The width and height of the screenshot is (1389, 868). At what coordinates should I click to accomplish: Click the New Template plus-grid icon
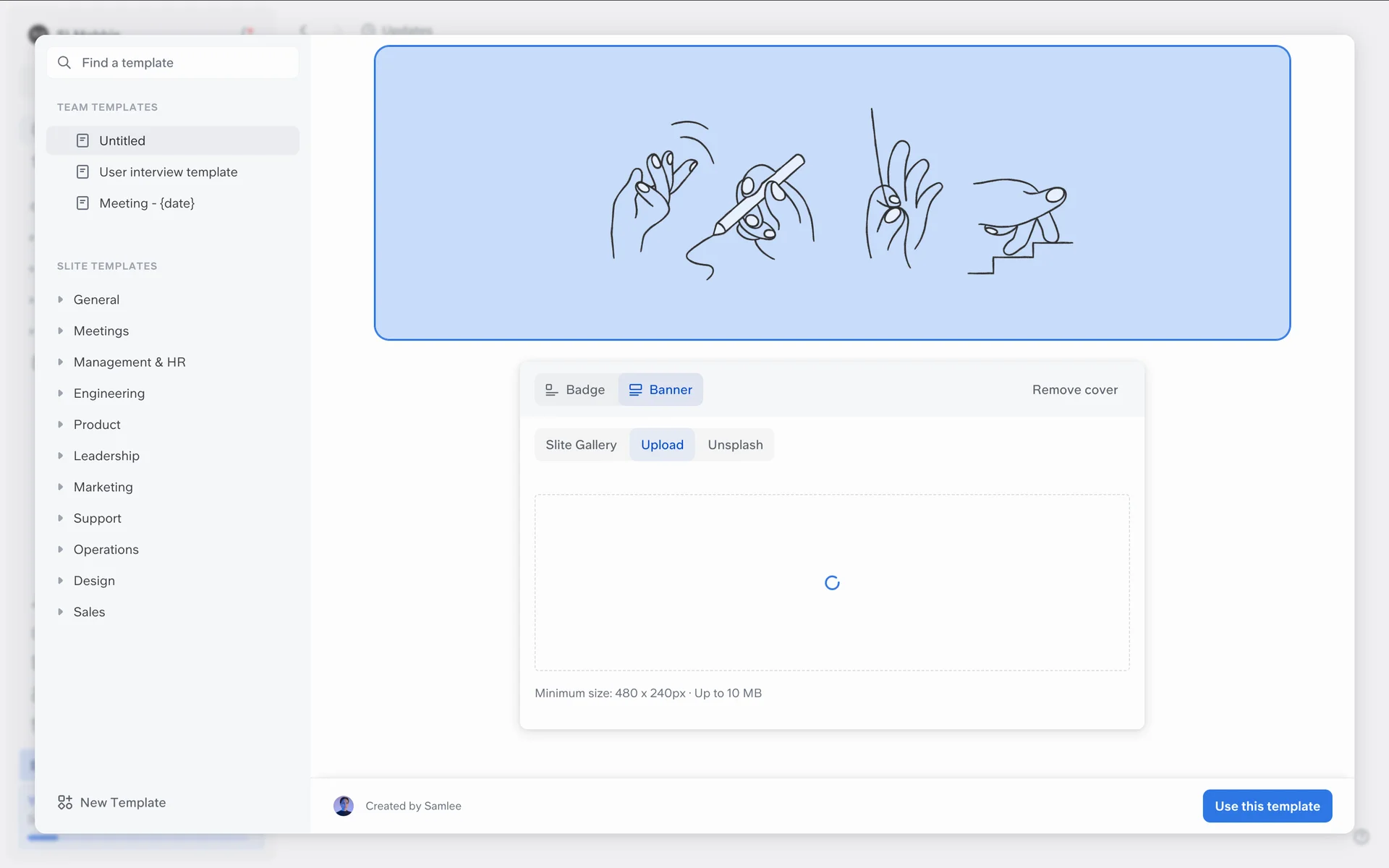coord(65,802)
